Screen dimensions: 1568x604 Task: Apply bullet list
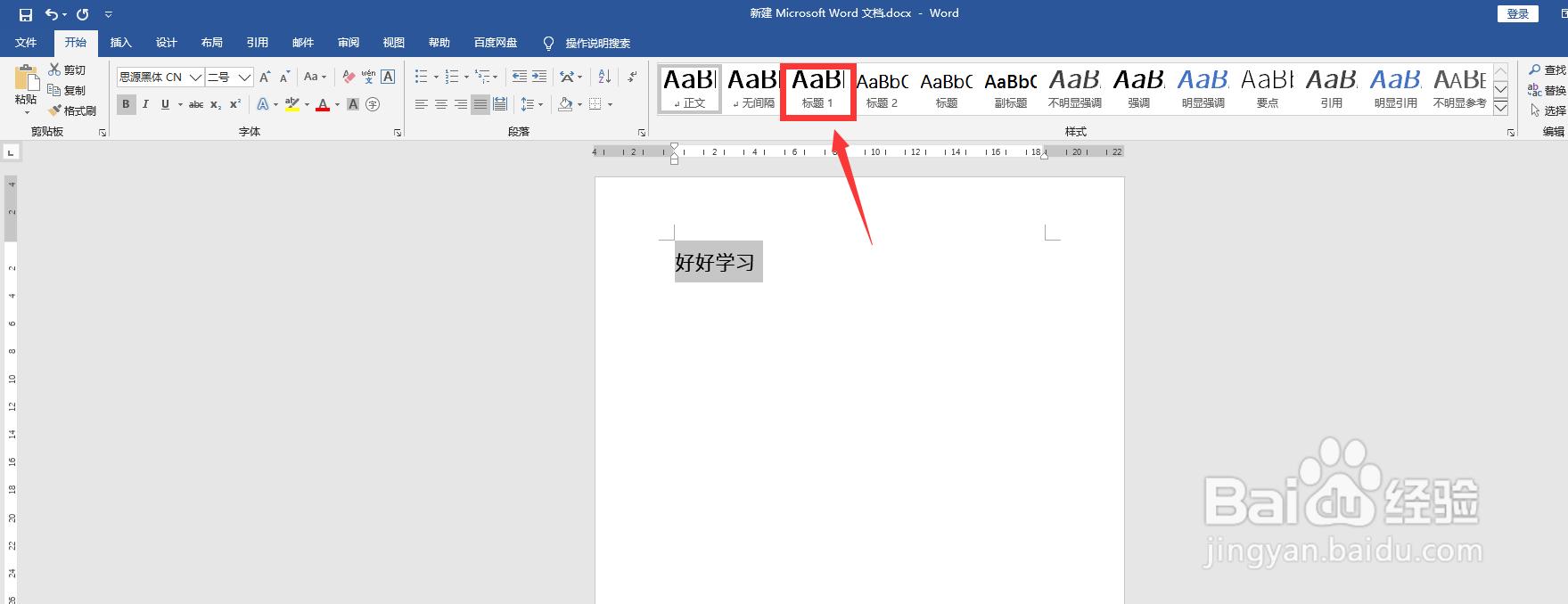[422, 78]
